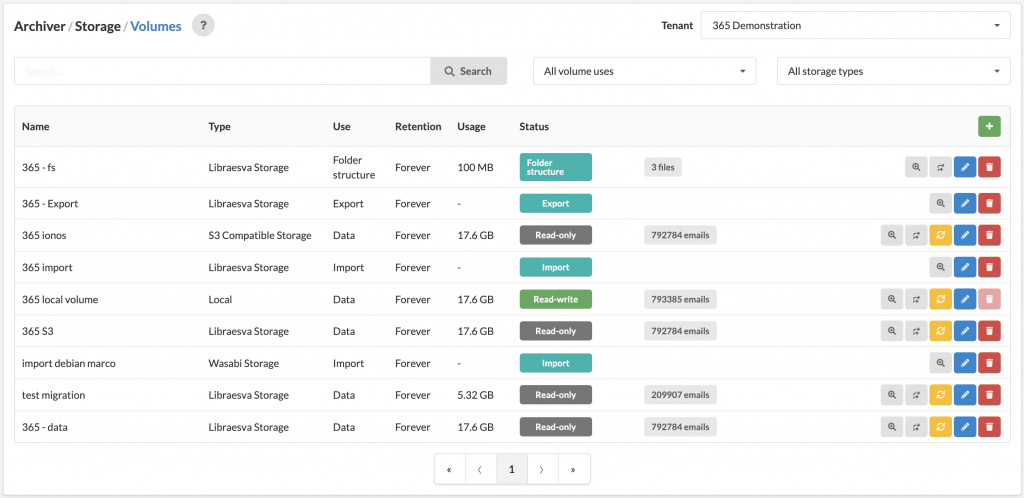Edit the 365 - Export volume
The height and width of the screenshot is (498, 1024).
pyautogui.click(x=965, y=204)
